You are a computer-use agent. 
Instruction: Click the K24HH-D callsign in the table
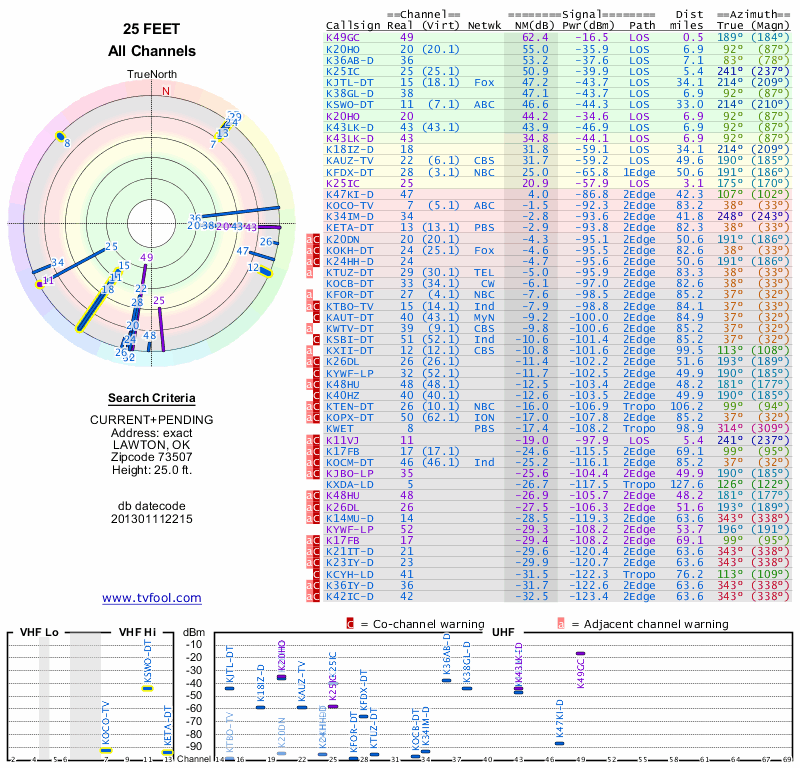350,262
